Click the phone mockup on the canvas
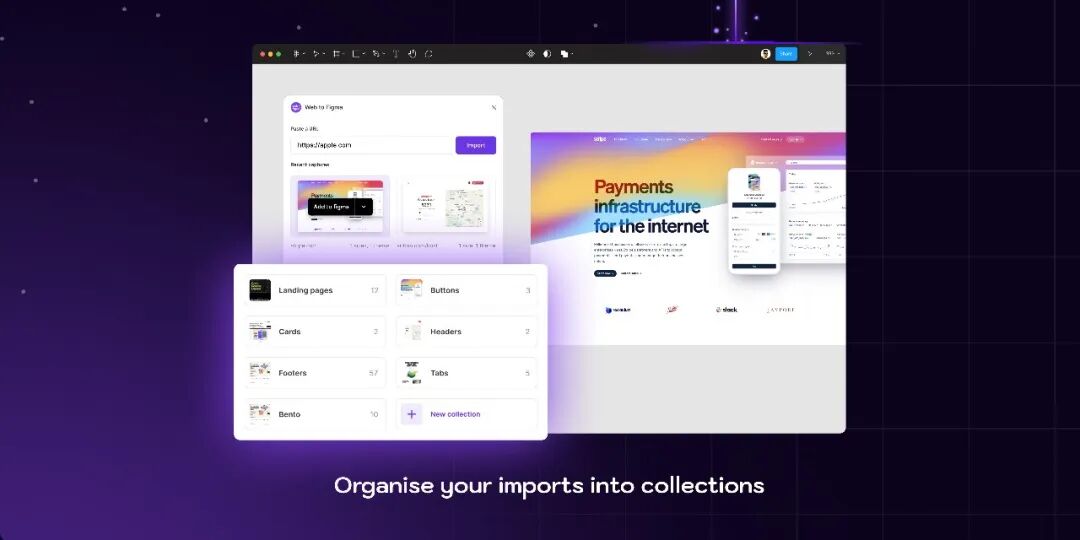Screen dimensions: 1080x540 754,220
